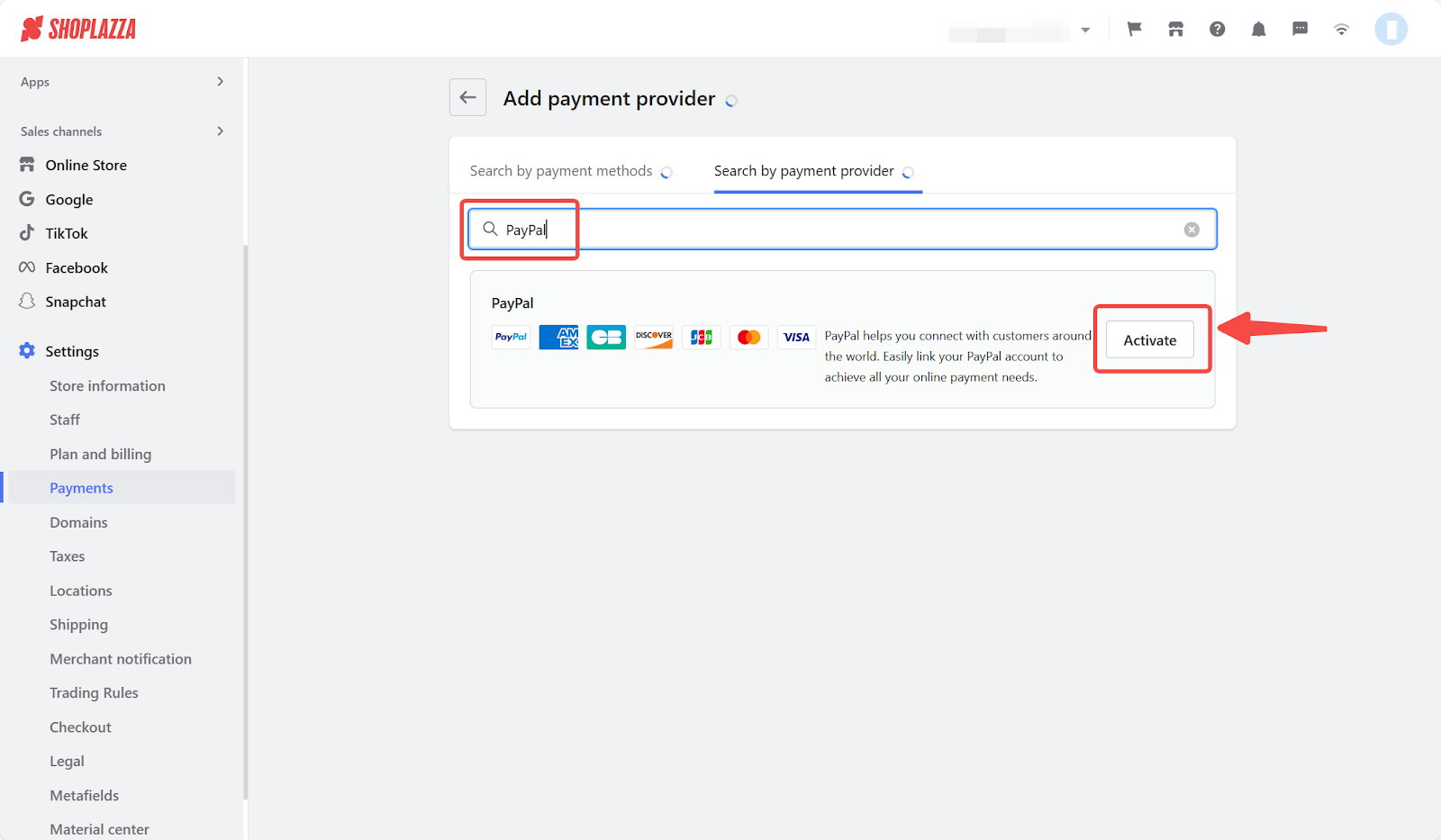The height and width of the screenshot is (840, 1441).
Task: Click the Settings gear icon
Action: point(27,351)
